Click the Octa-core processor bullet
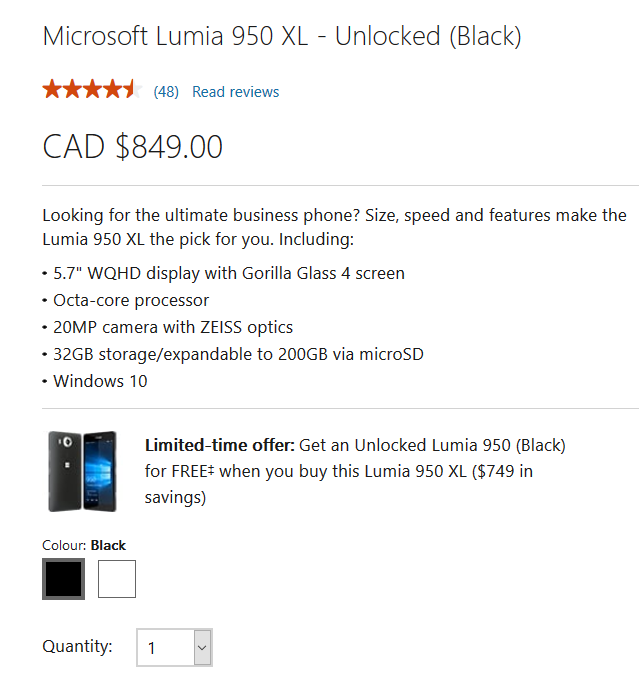The image size is (639, 685). pyautogui.click(x=131, y=300)
